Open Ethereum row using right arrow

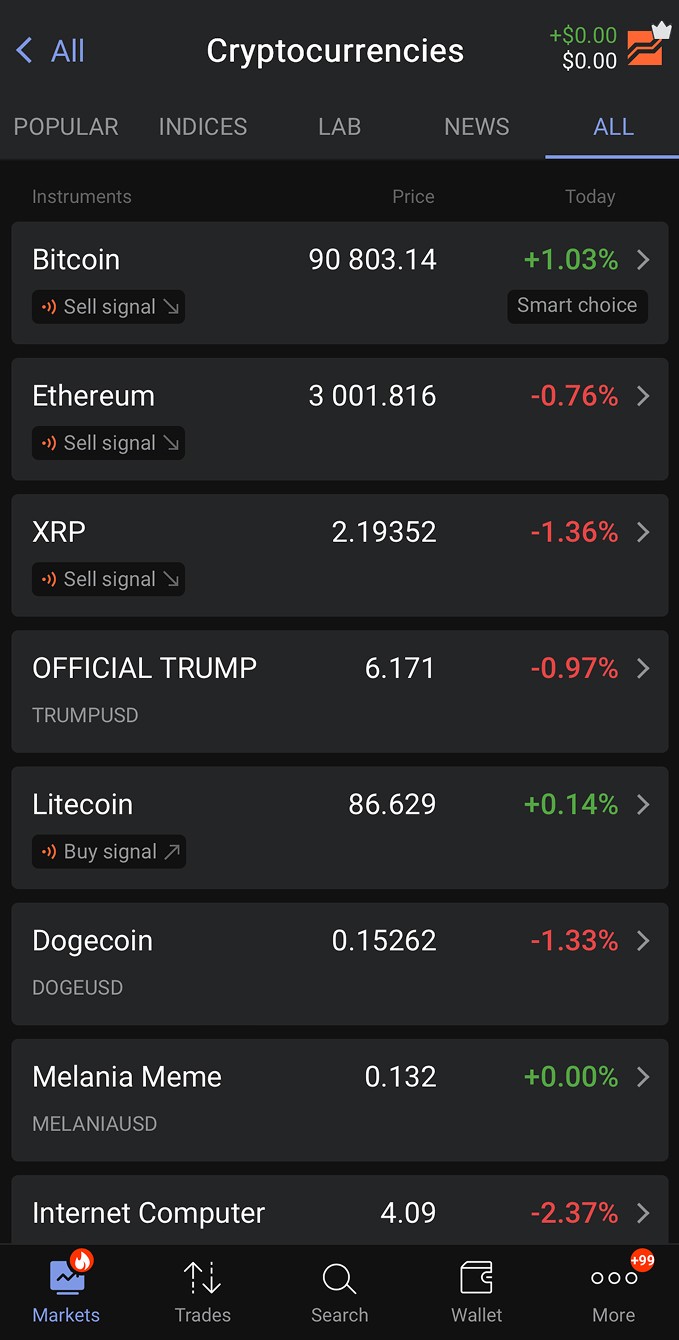pos(644,395)
